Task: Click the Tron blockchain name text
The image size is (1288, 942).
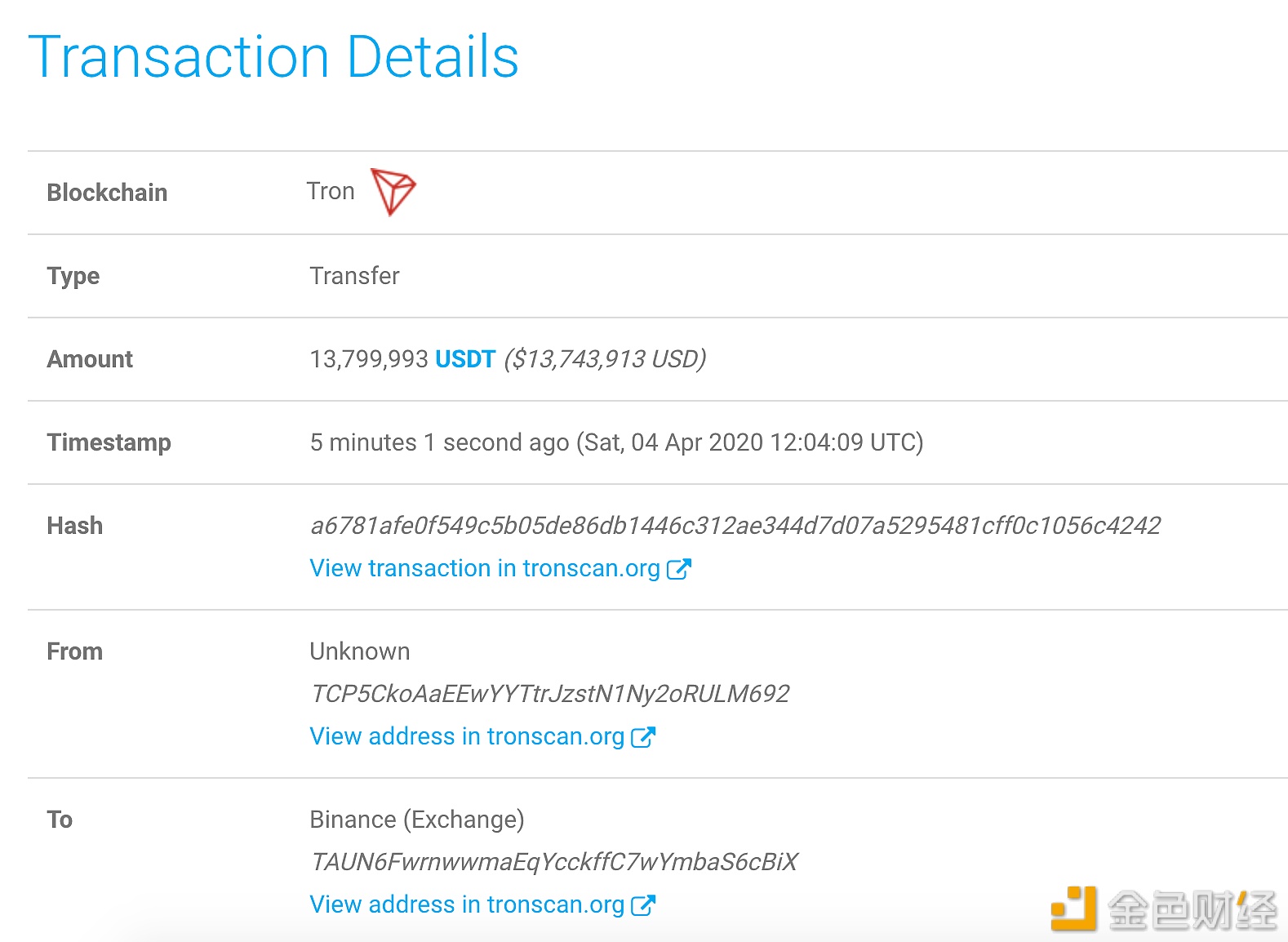Action: (331, 191)
